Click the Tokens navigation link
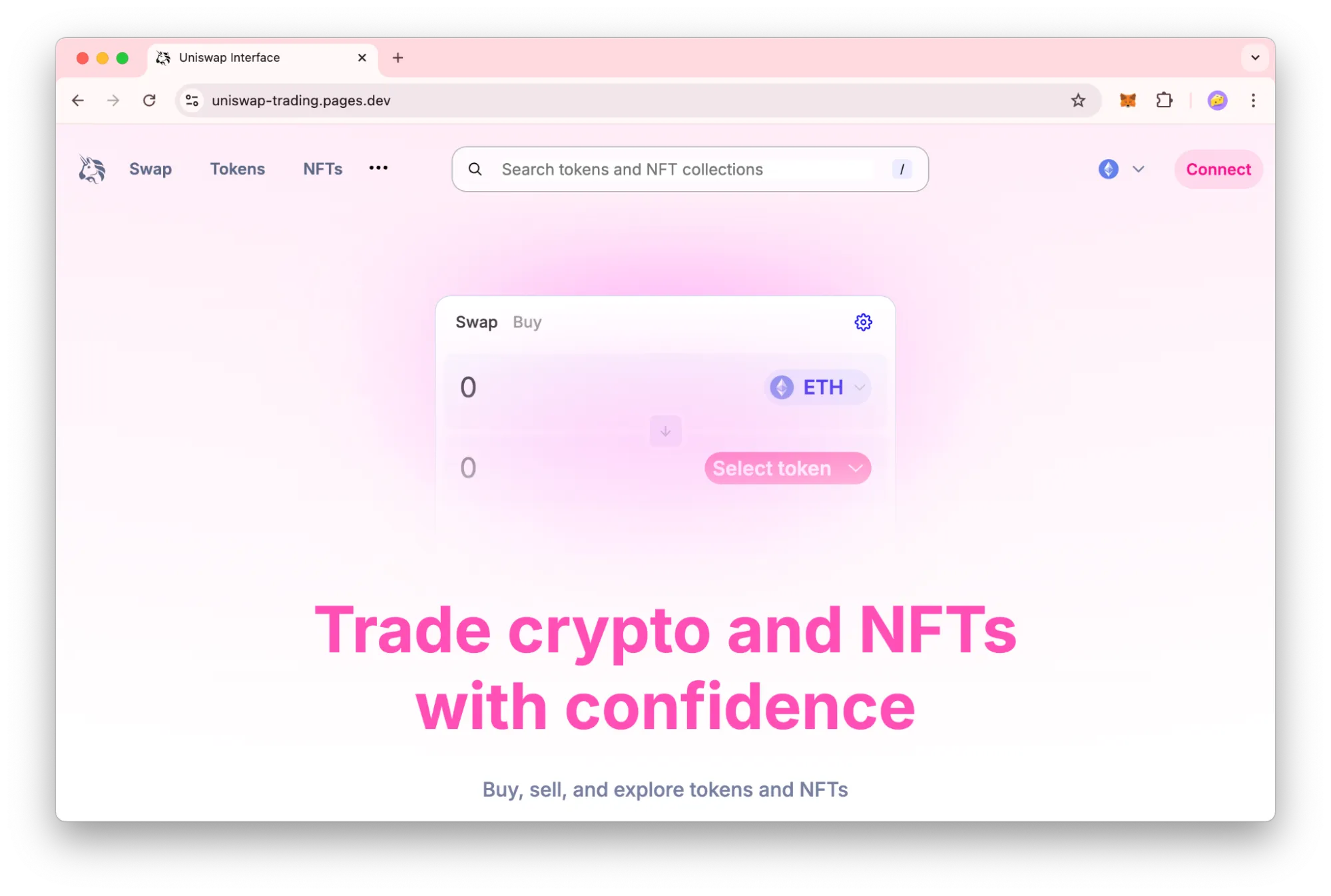 (238, 169)
